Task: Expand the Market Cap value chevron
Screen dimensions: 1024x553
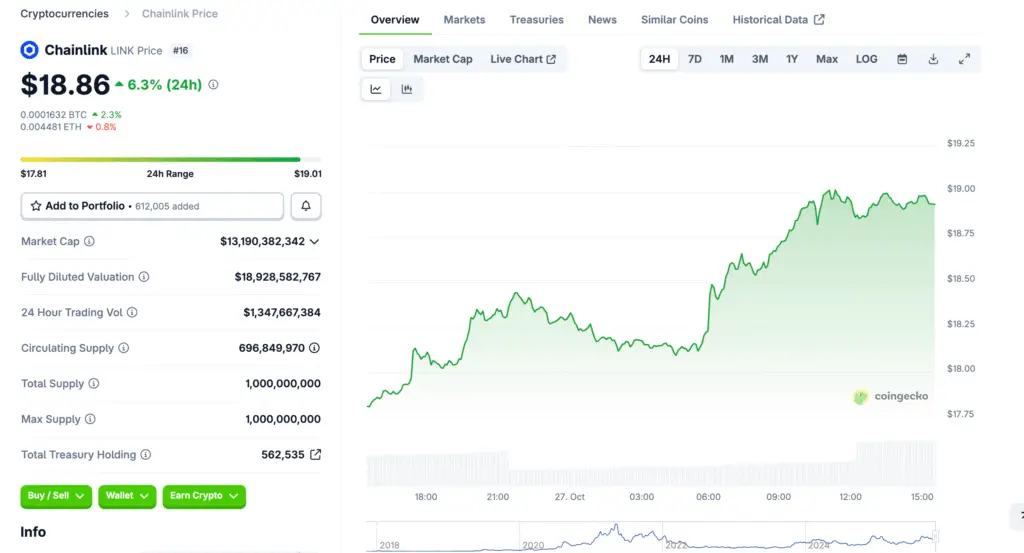Action: (315, 242)
